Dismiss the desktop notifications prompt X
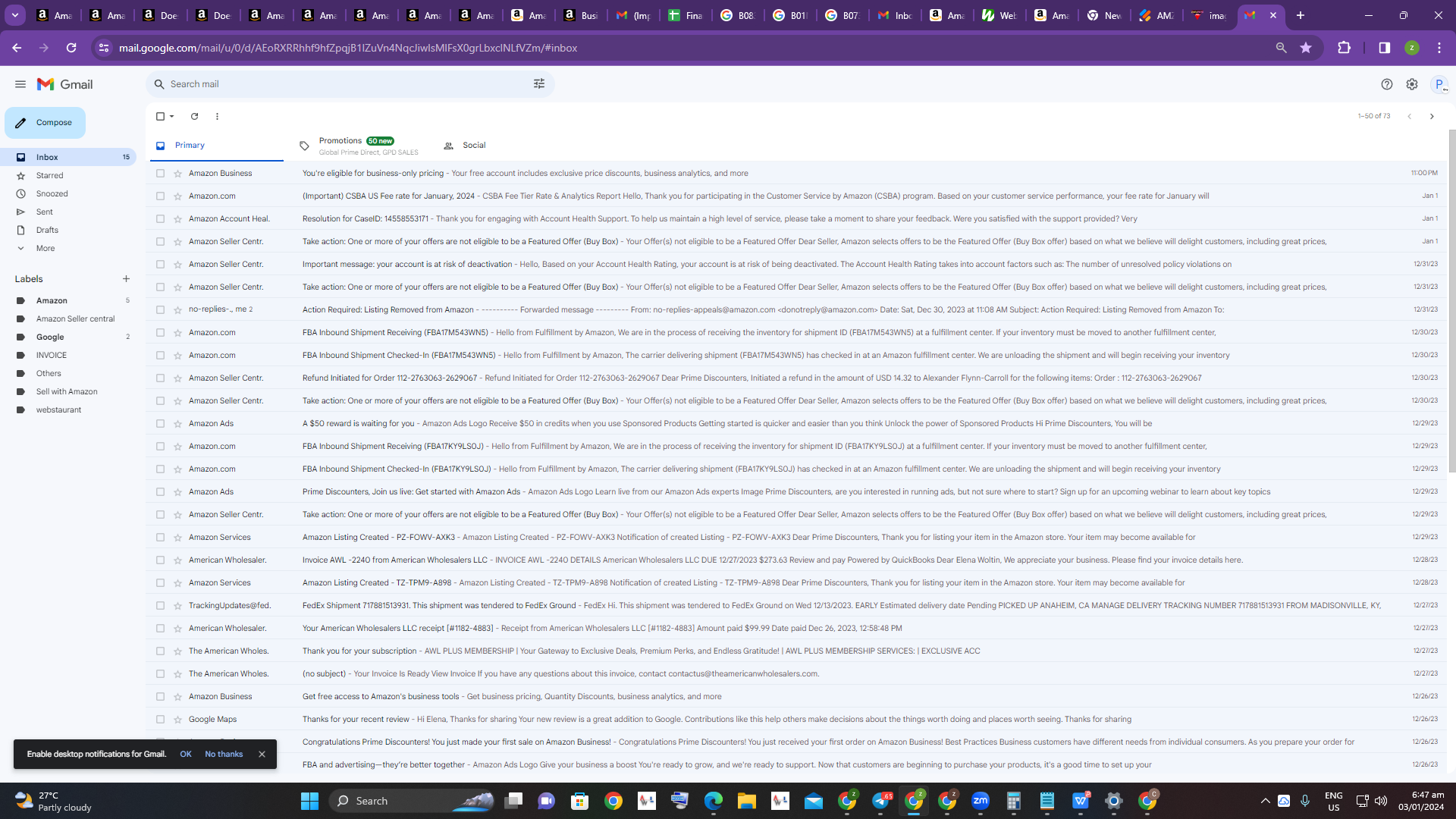 coord(262,754)
